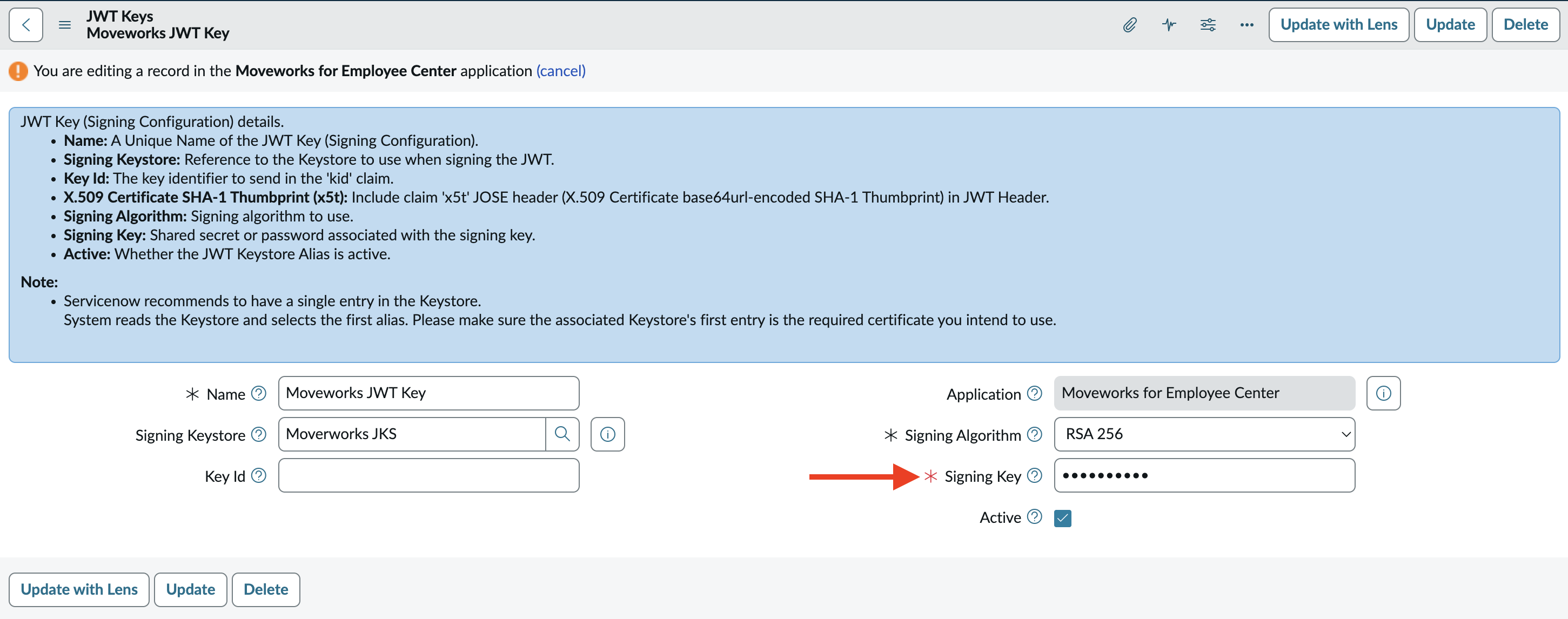Image resolution: width=1568 pixels, height=619 pixels.
Task: Focus the Signing Keystore reference field
Action: (412, 434)
